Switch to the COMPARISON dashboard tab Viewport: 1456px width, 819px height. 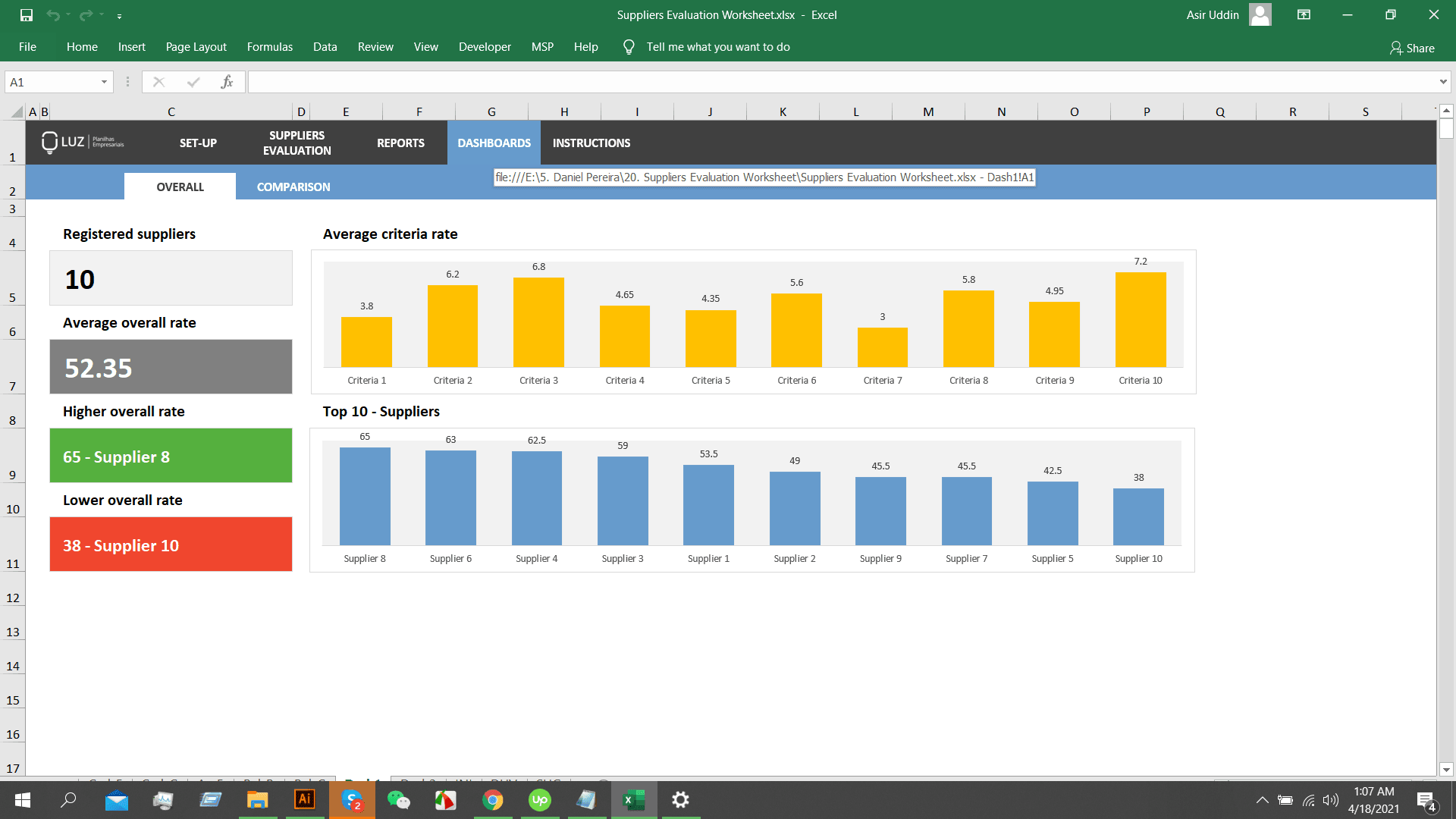[293, 187]
